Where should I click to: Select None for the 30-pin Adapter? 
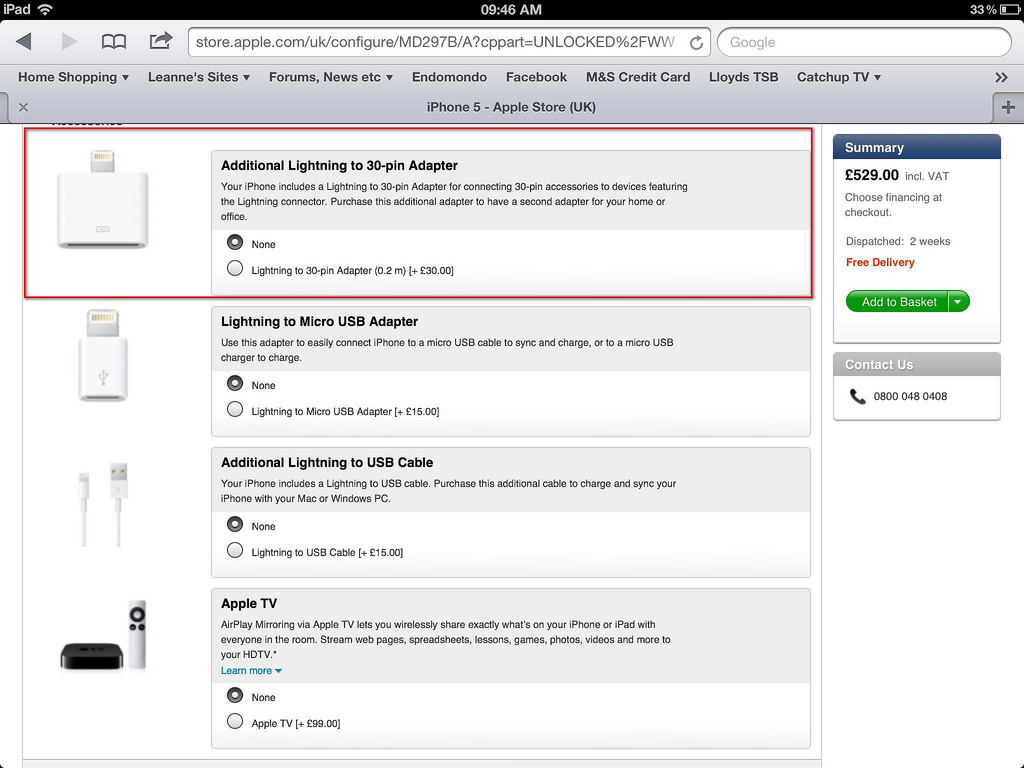click(235, 242)
